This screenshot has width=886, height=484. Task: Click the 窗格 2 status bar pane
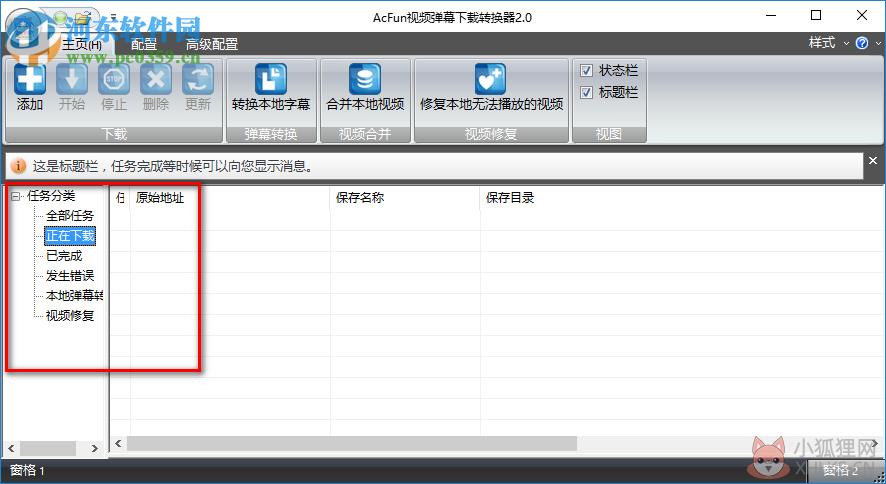coord(841,470)
